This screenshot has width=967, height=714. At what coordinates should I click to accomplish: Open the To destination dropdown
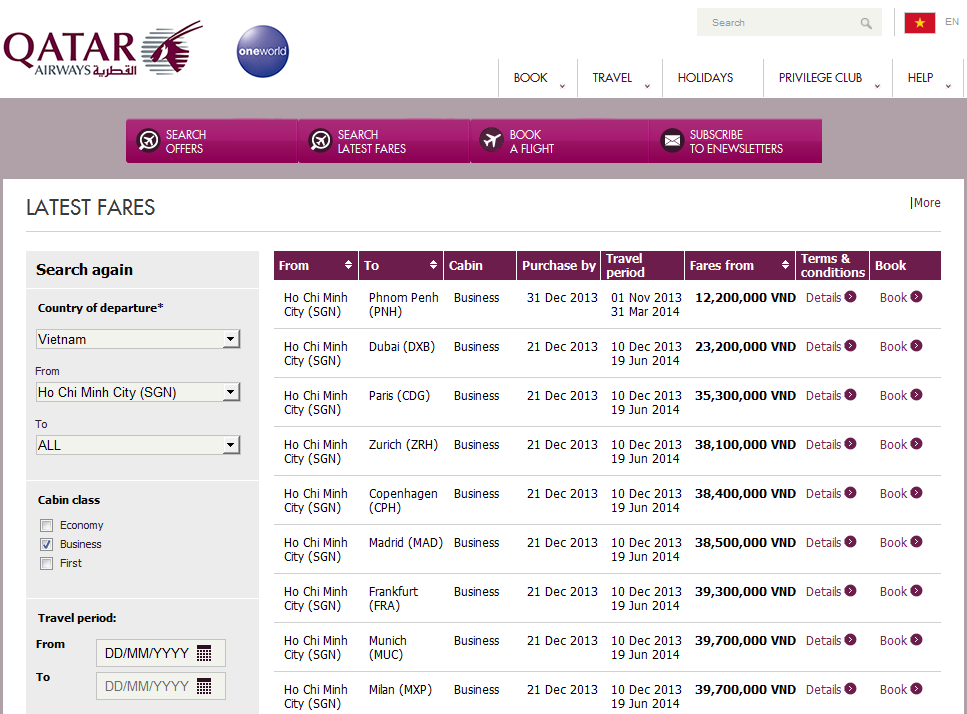pos(231,446)
